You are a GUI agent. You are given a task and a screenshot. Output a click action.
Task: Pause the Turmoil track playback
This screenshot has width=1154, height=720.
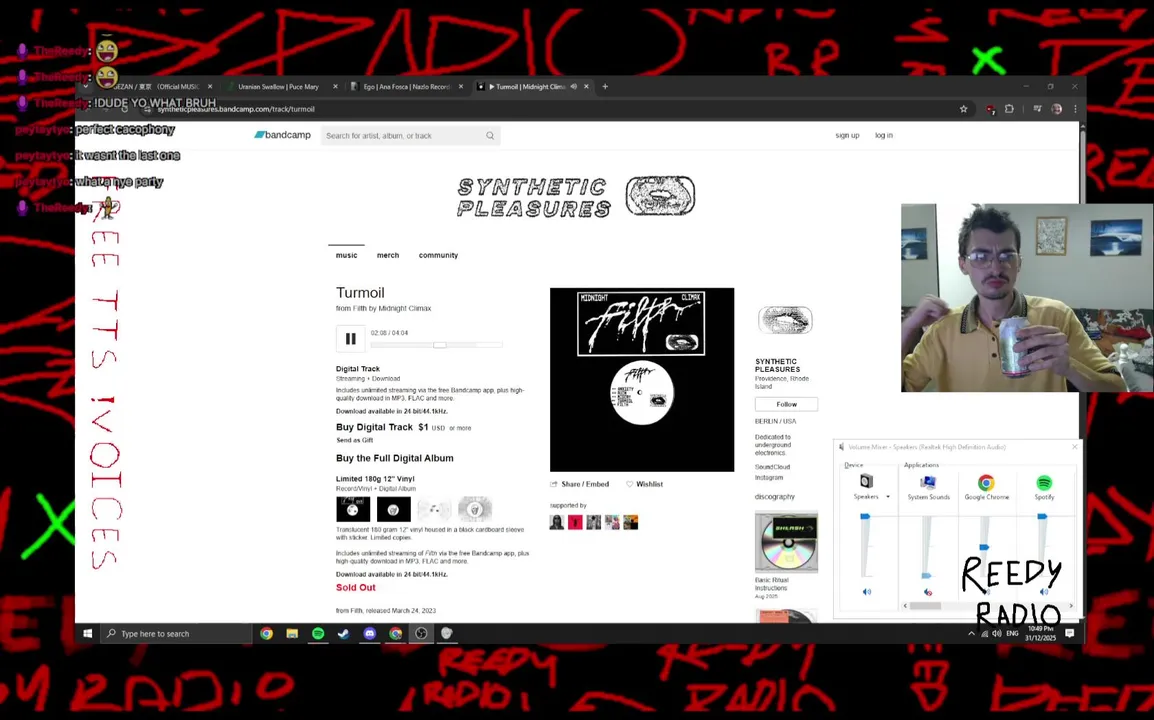[x=350, y=339]
